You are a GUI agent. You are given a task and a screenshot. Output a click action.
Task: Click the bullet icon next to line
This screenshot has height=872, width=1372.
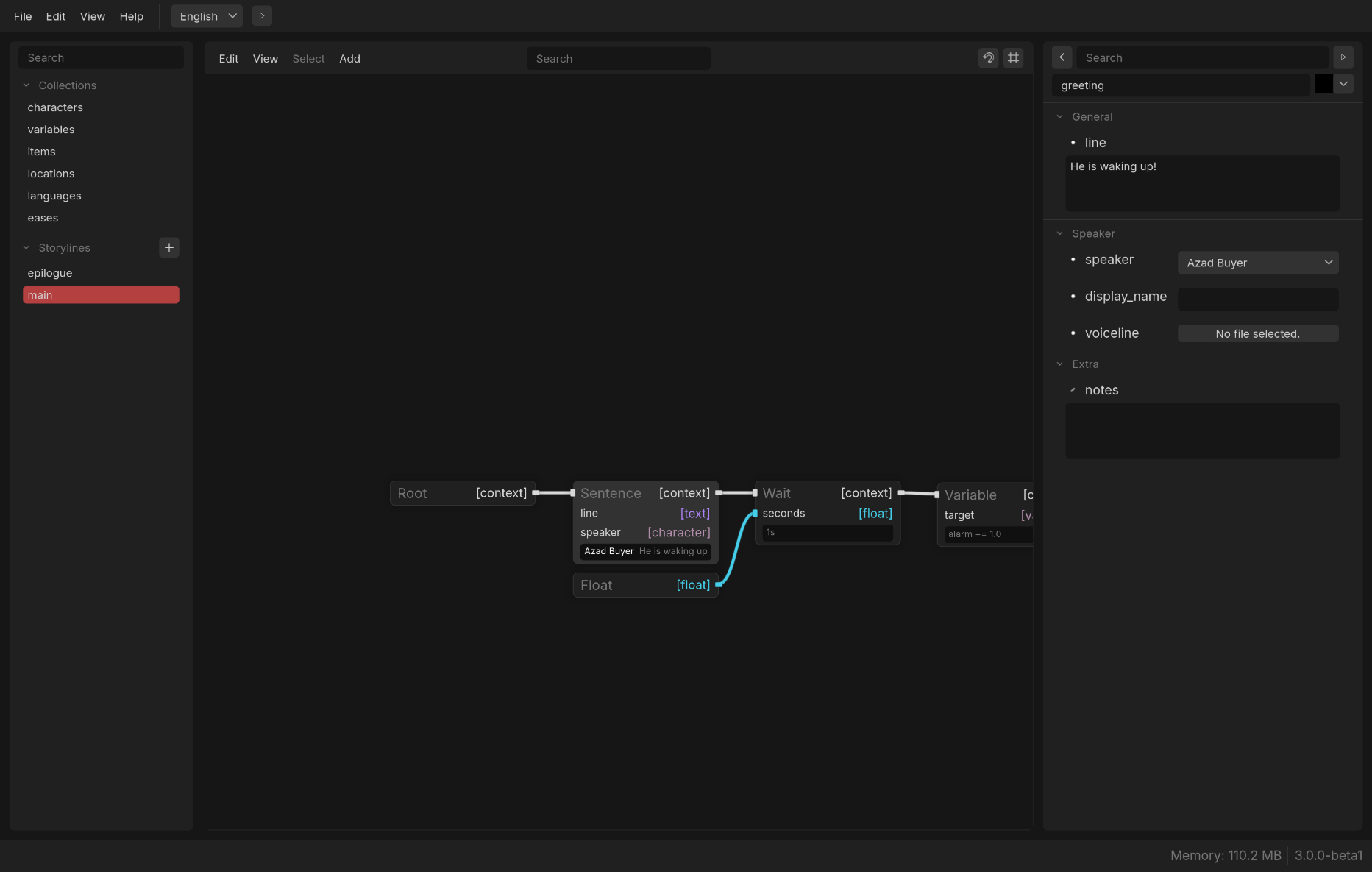tap(1073, 143)
